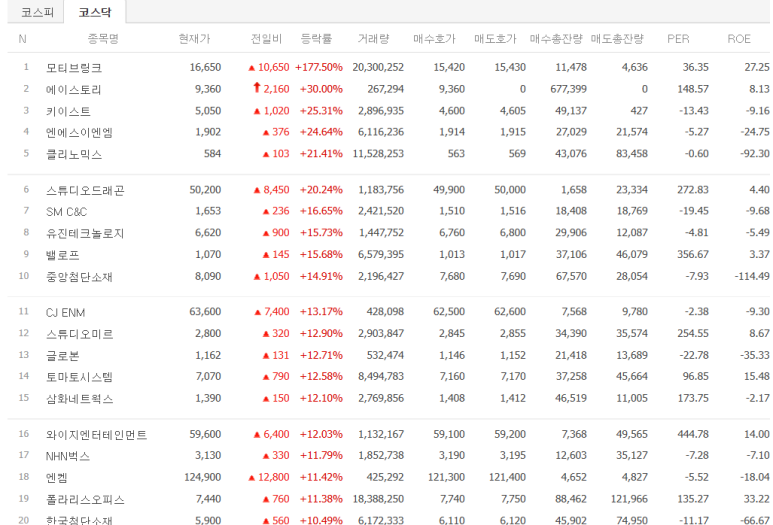The height and width of the screenshot is (525, 773).
Task: Open stock 에이스토리
Action: pyautogui.click(x=73, y=89)
